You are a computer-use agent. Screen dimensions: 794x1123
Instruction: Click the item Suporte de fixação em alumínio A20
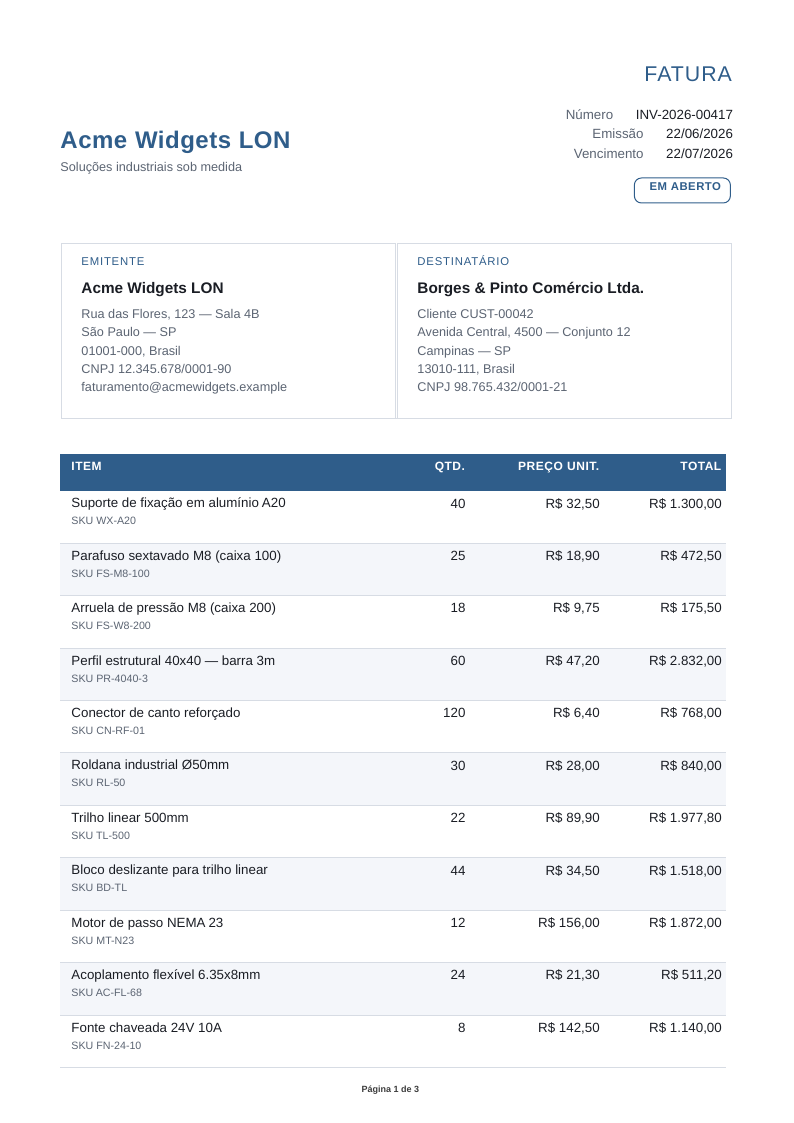tap(178, 503)
